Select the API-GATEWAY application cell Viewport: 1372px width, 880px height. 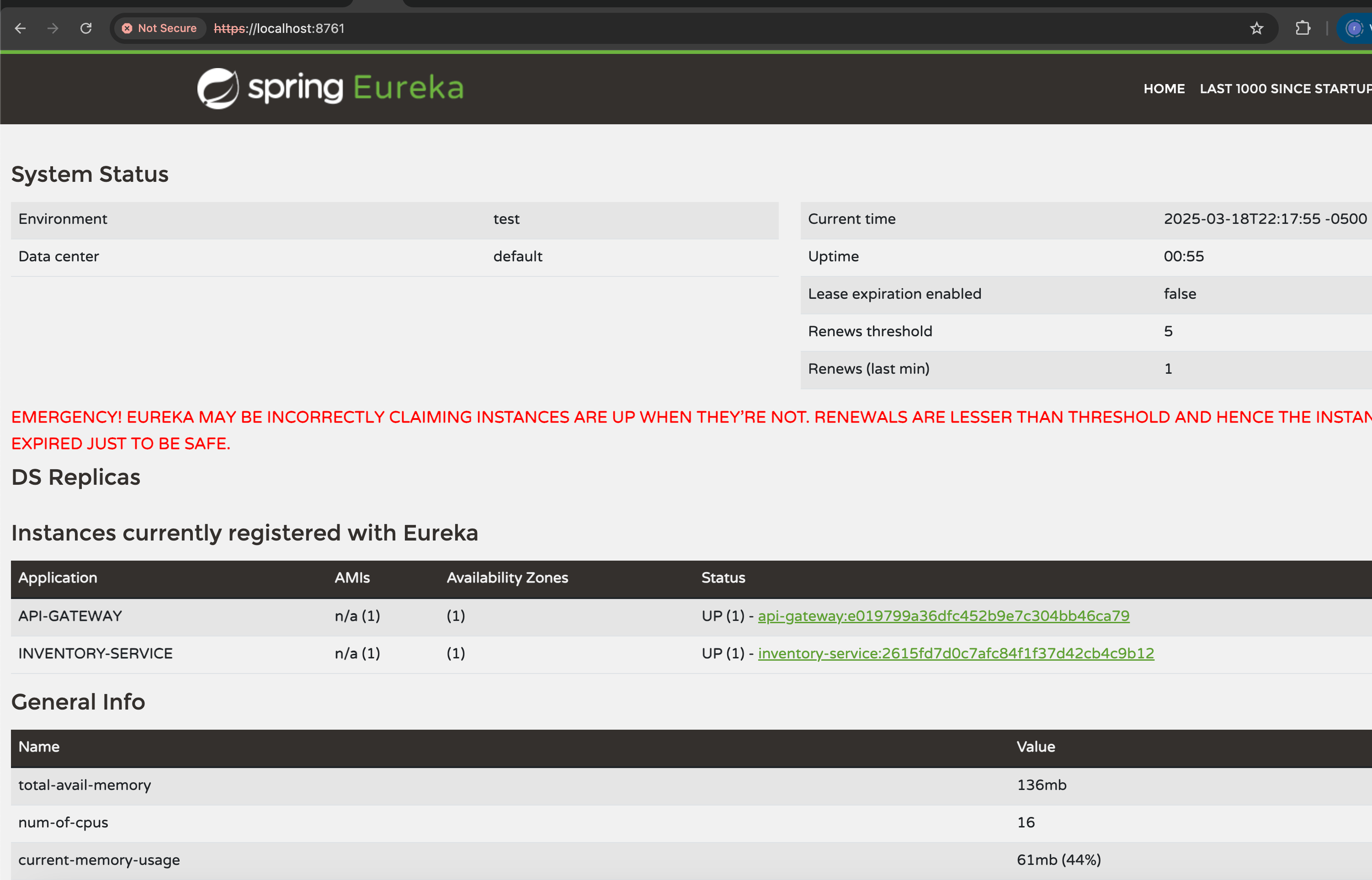point(70,616)
